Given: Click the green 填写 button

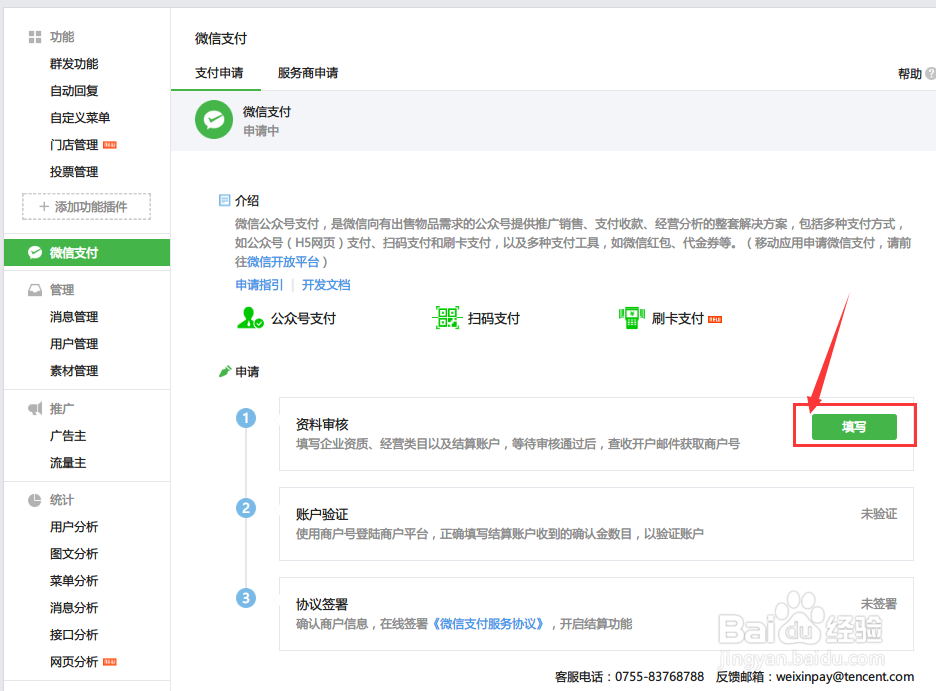Looking at the screenshot, I should 854,427.
